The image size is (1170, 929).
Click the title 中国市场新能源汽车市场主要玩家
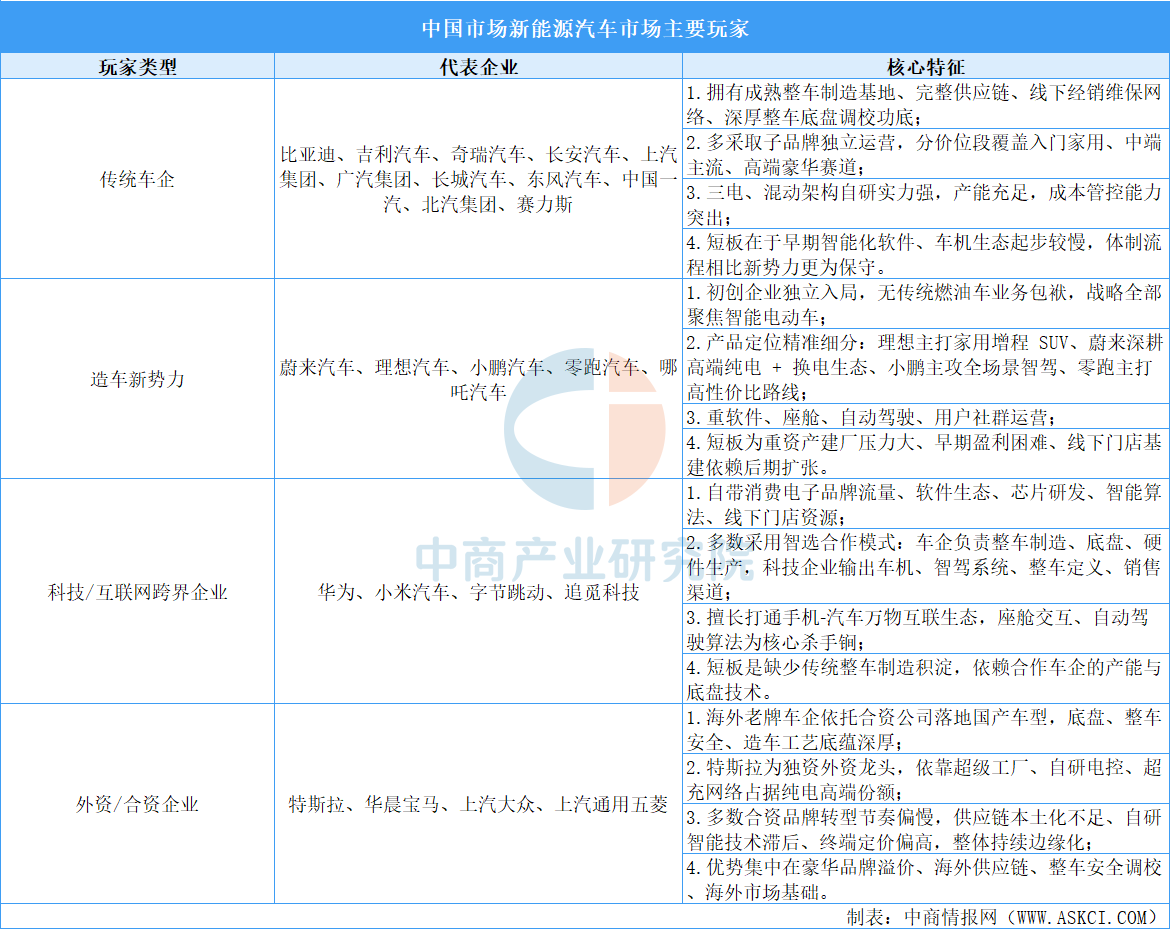tap(585, 28)
